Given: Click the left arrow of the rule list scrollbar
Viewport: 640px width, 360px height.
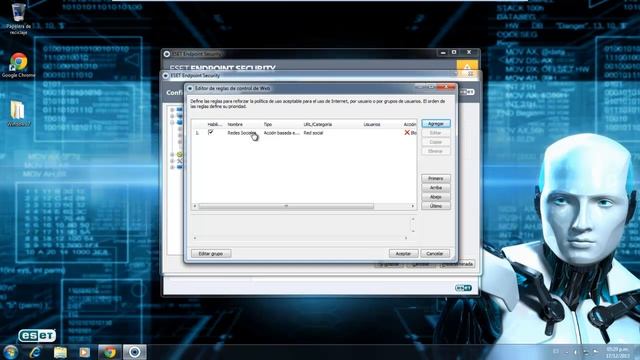Looking at the screenshot, I should click(x=195, y=206).
